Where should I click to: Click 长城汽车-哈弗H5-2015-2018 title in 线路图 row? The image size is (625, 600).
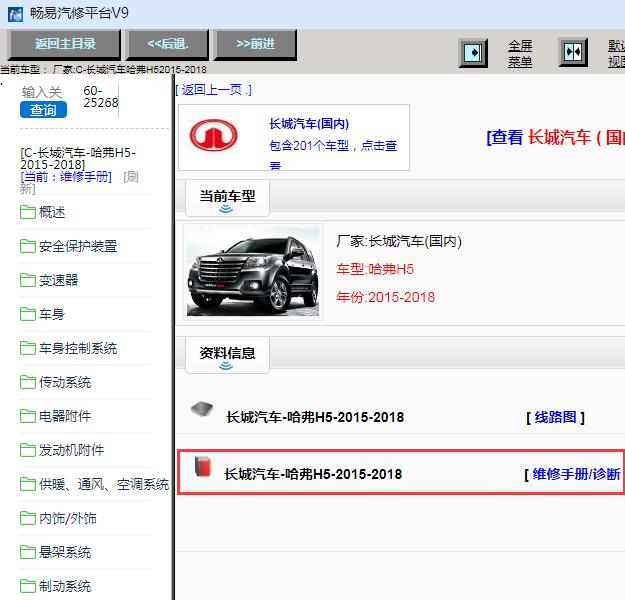point(315,417)
